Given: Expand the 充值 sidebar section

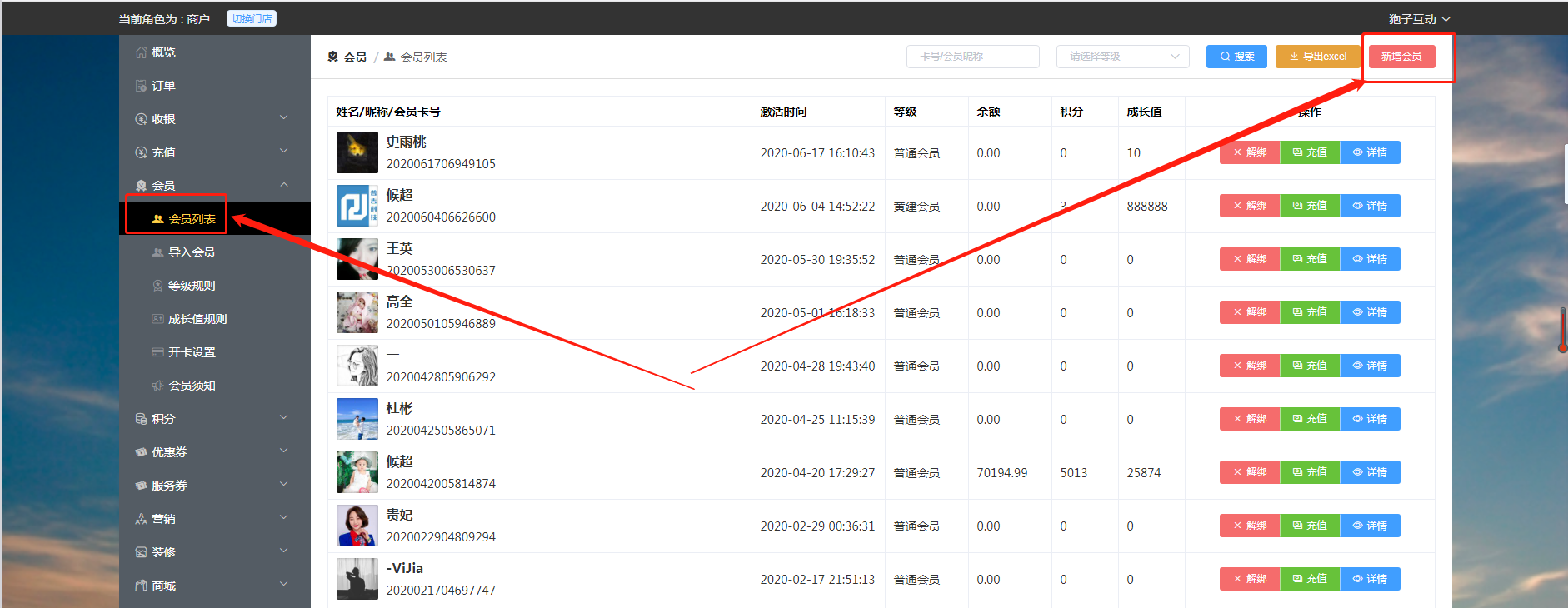Looking at the screenshot, I should point(214,152).
